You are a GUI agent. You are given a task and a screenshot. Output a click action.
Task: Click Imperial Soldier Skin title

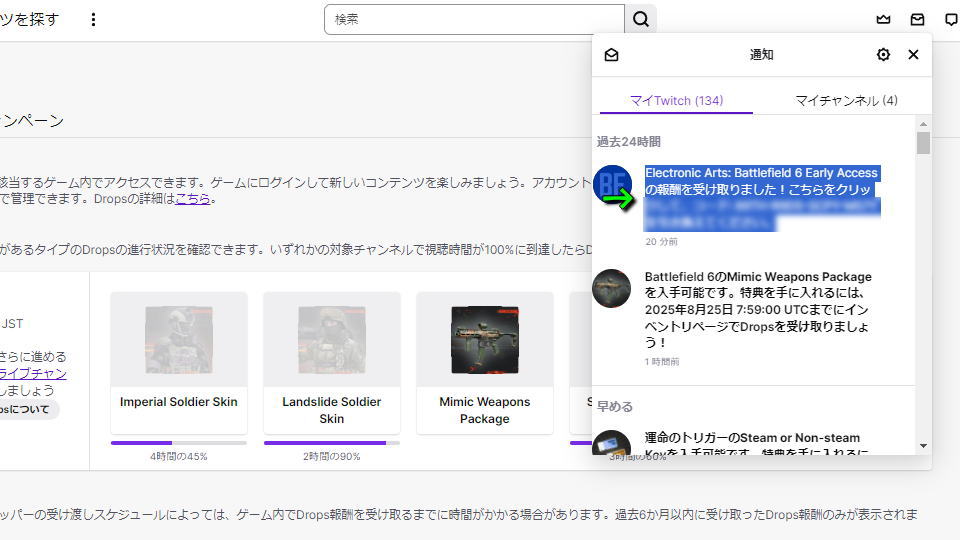pyautogui.click(x=179, y=402)
